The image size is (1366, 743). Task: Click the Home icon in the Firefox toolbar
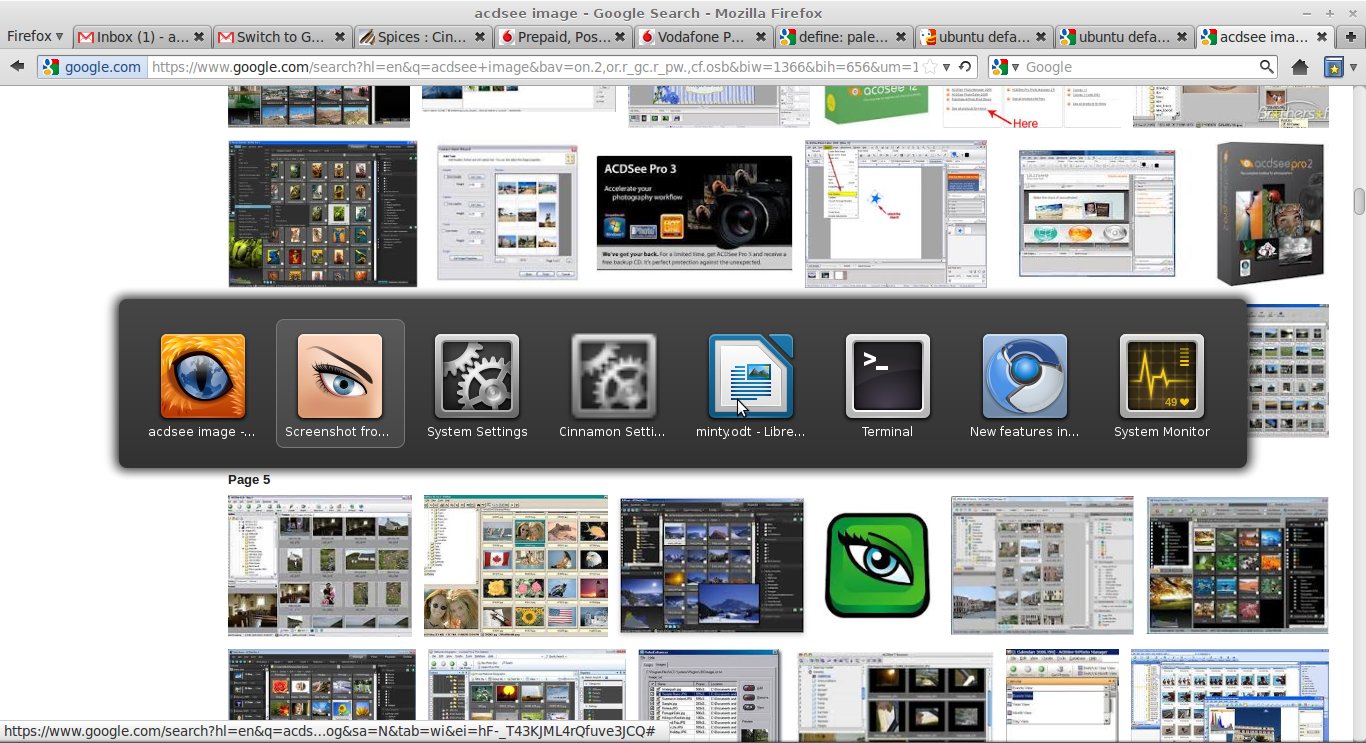[1300, 67]
